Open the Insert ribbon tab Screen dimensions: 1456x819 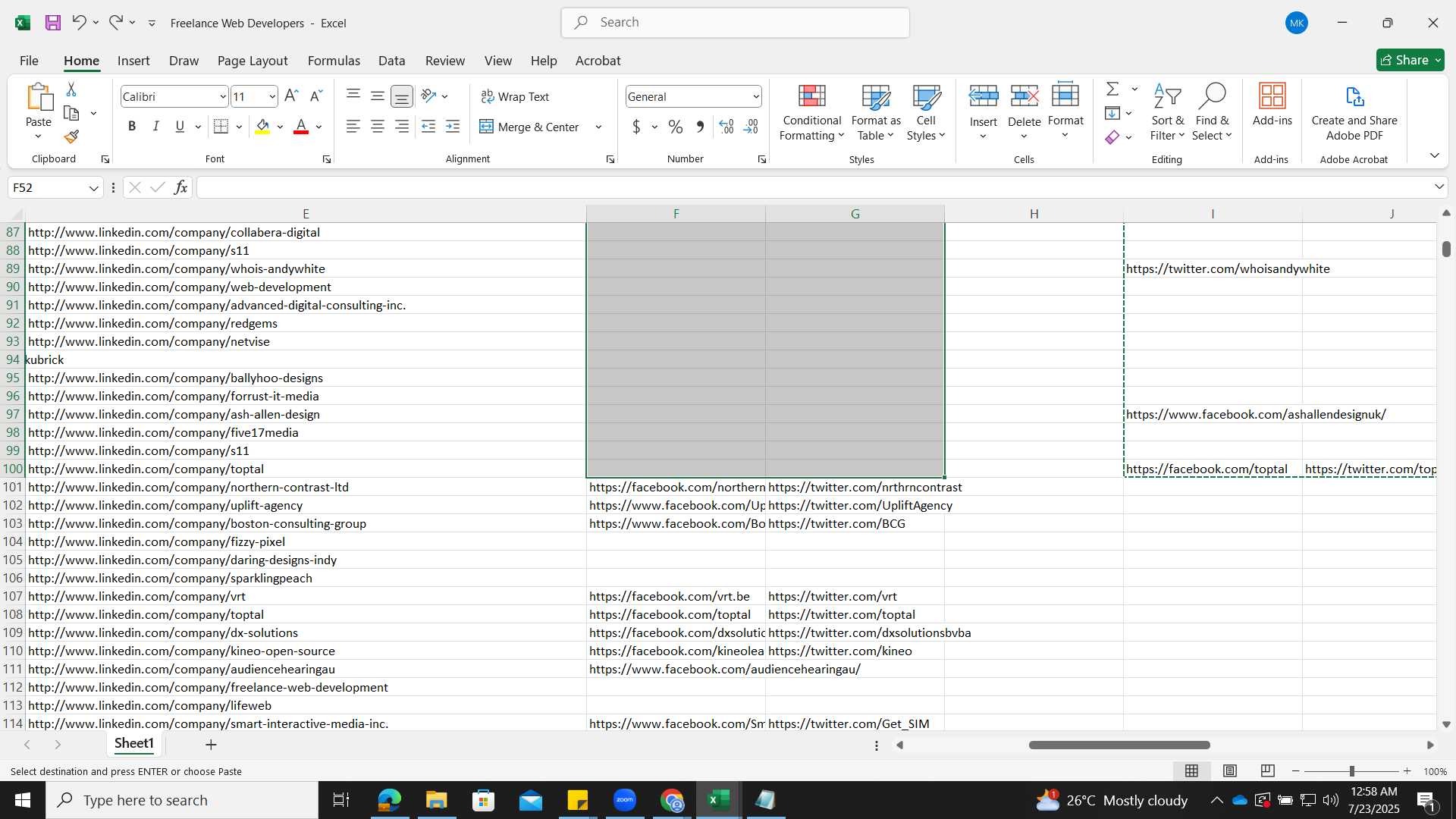click(133, 60)
